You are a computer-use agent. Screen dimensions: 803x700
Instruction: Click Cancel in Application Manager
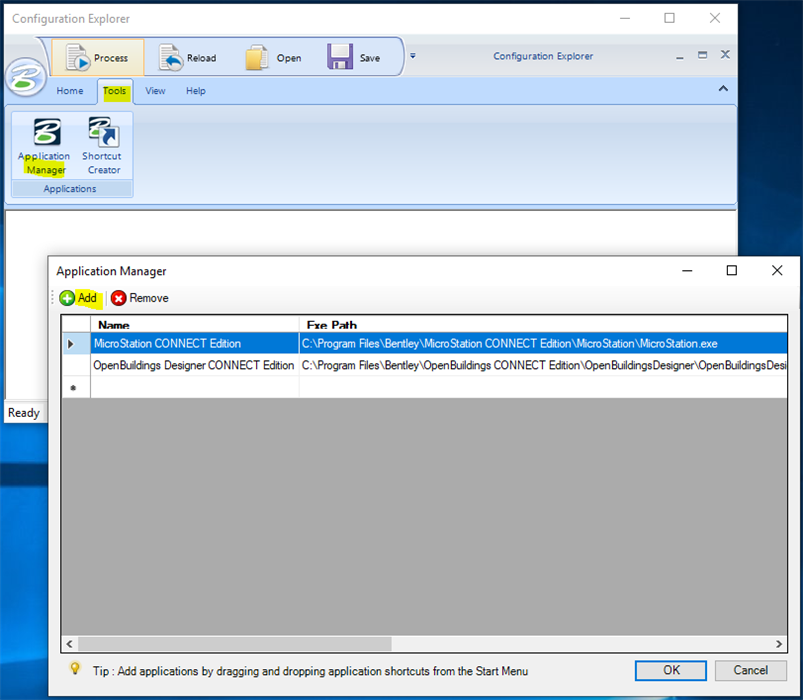(750, 670)
